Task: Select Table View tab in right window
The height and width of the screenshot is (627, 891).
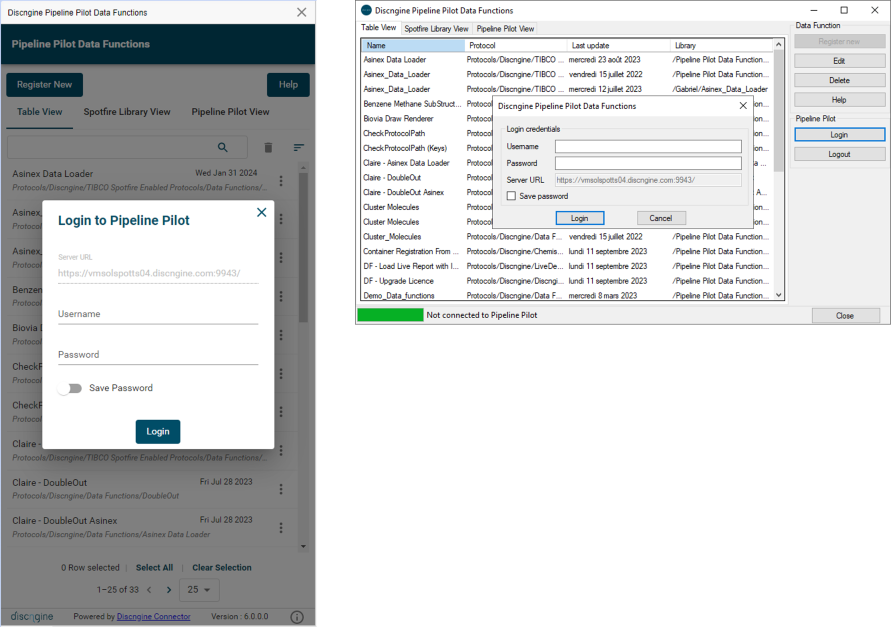Action: pos(378,28)
